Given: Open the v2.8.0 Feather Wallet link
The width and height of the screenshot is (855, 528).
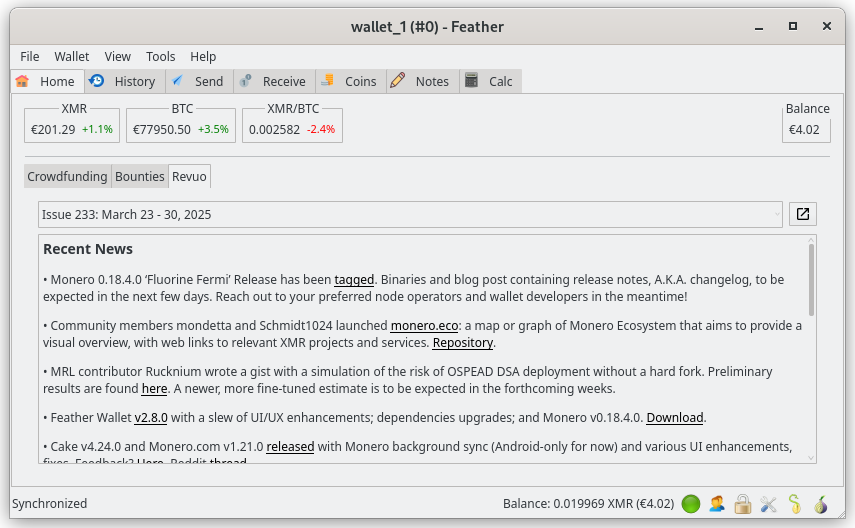Looking at the screenshot, I should click(x=151, y=418).
